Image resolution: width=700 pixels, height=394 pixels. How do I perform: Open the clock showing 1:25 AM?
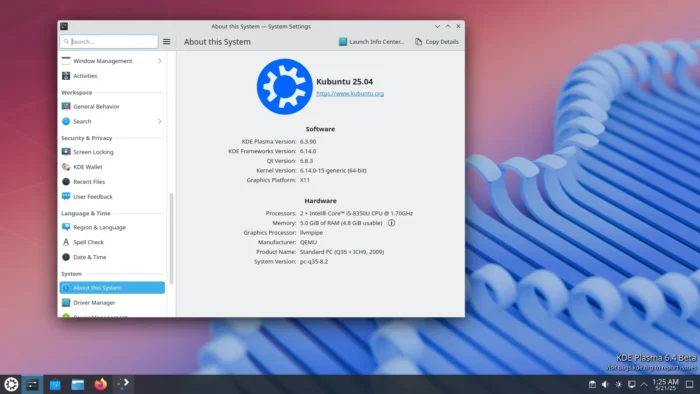click(x=665, y=384)
